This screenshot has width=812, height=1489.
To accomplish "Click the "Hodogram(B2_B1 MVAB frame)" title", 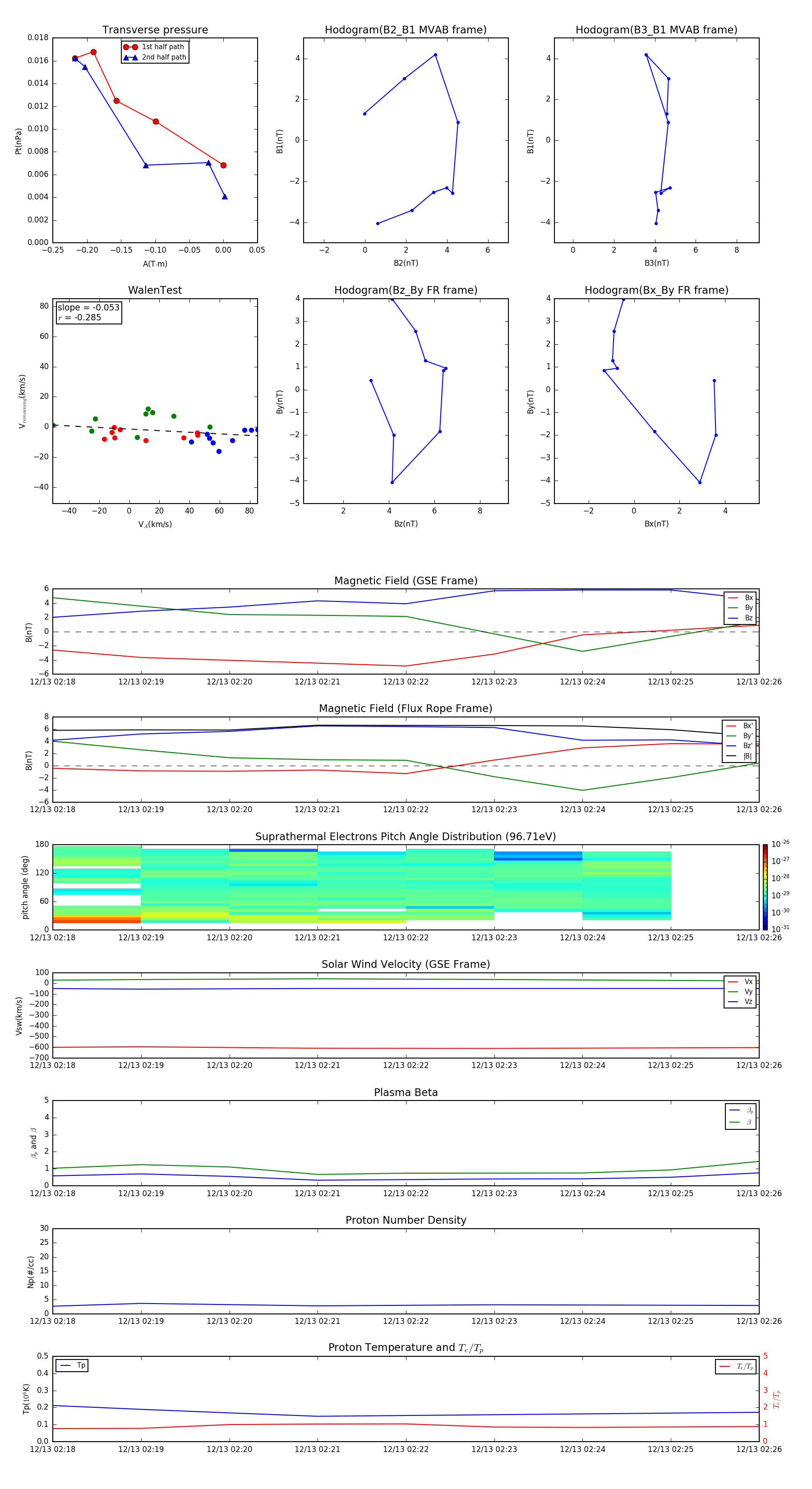I will [x=406, y=29].
